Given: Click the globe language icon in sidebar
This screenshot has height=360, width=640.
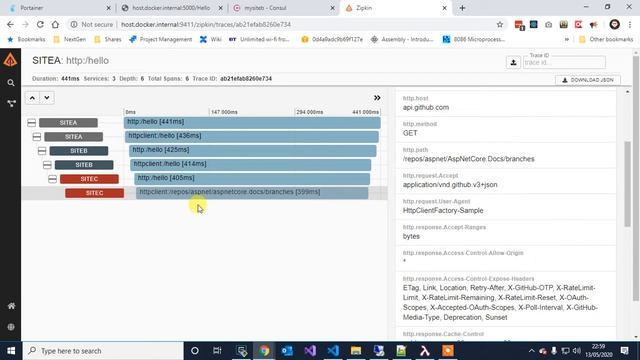Looking at the screenshot, I should (x=11, y=327).
